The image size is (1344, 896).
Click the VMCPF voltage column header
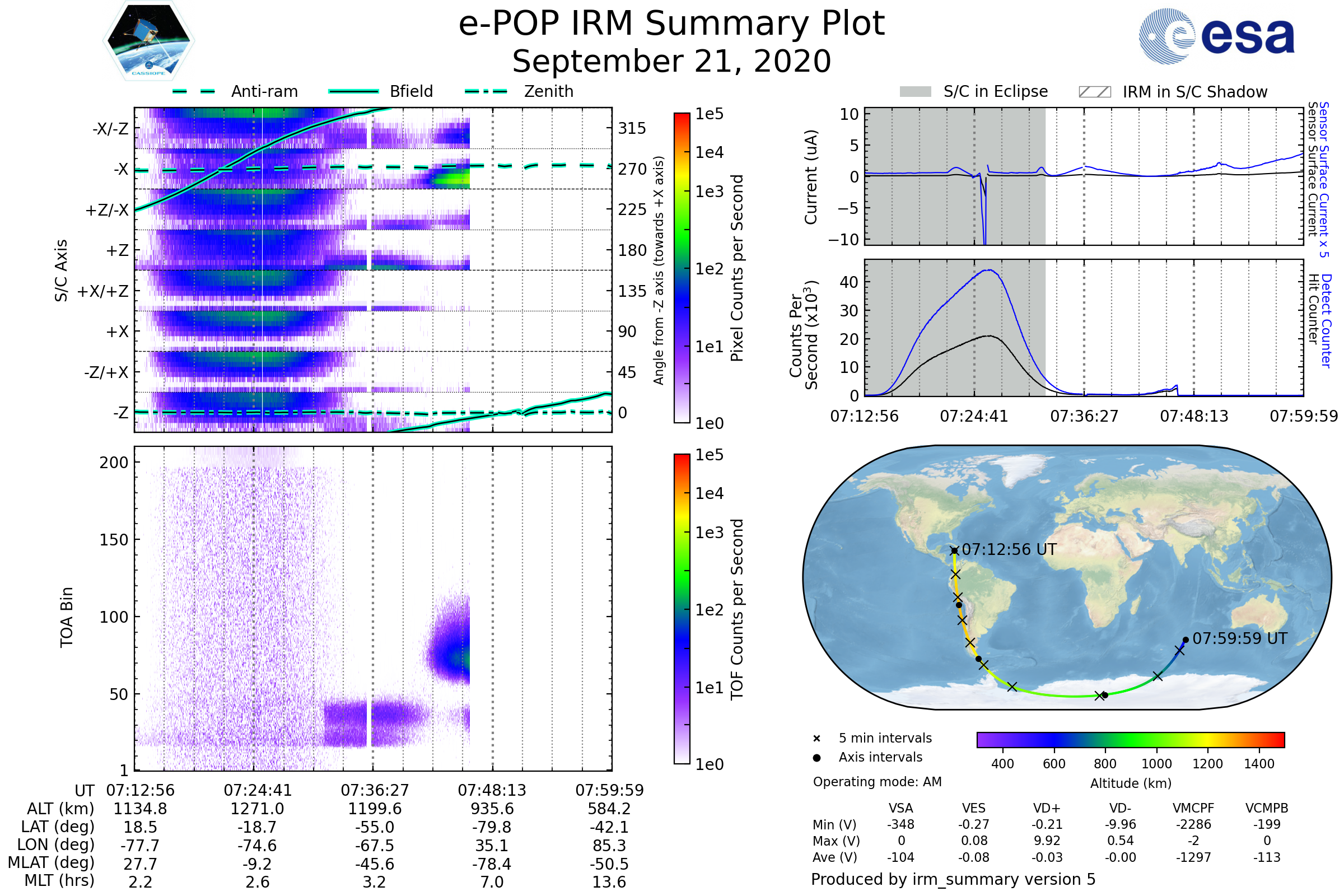[1193, 808]
